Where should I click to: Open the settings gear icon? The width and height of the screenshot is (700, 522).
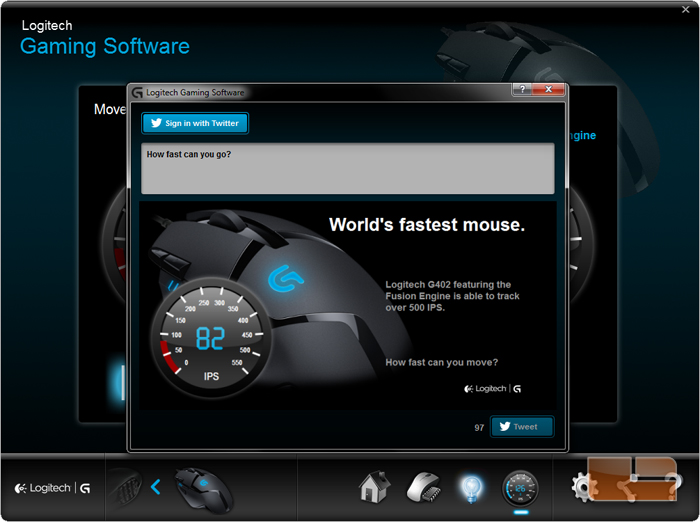click(x=583, y=487)
